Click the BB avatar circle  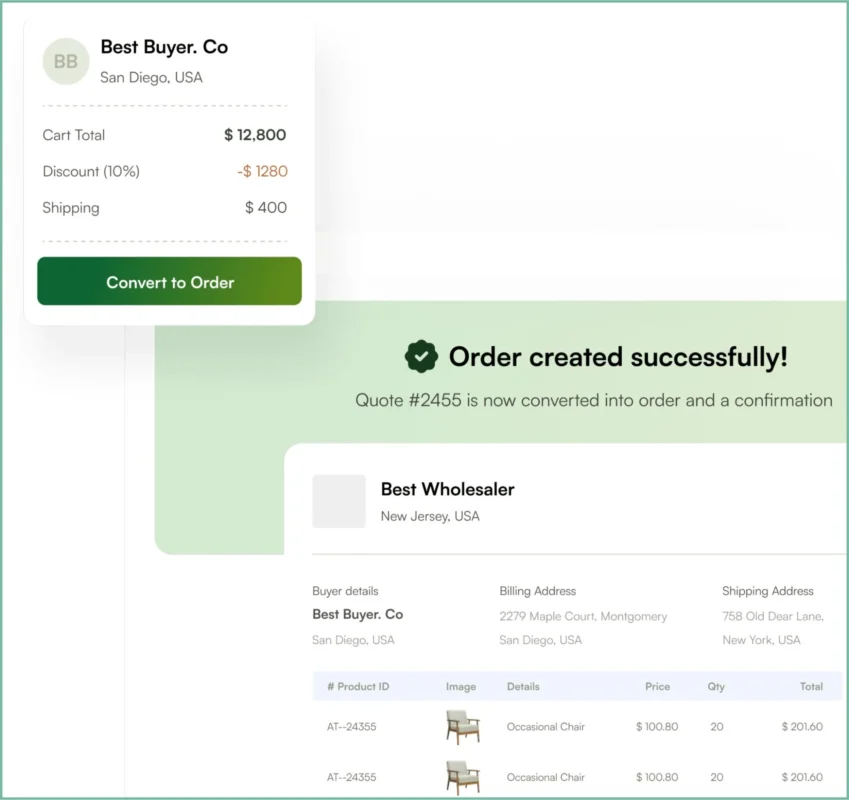pyautogui.click(x=66, y=62)
